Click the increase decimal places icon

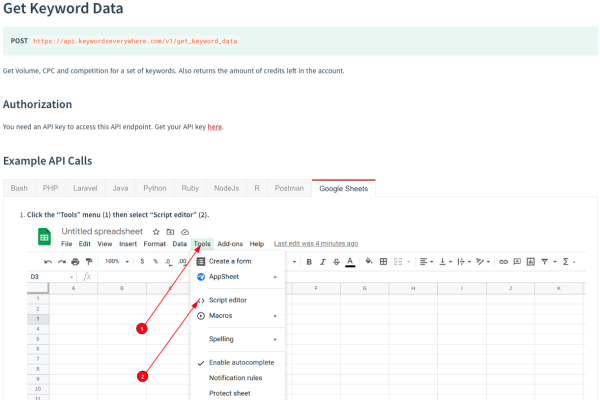pyautogui.click(x=183, y=262)
